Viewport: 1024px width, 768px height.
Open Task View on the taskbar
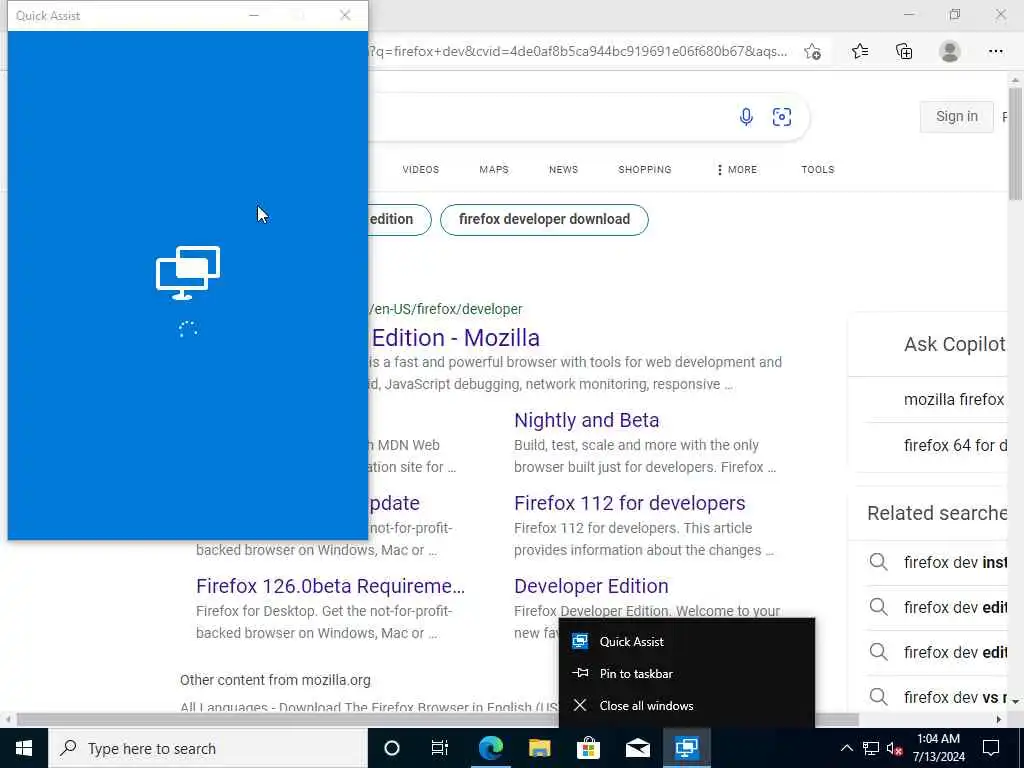tap(440, 748)
